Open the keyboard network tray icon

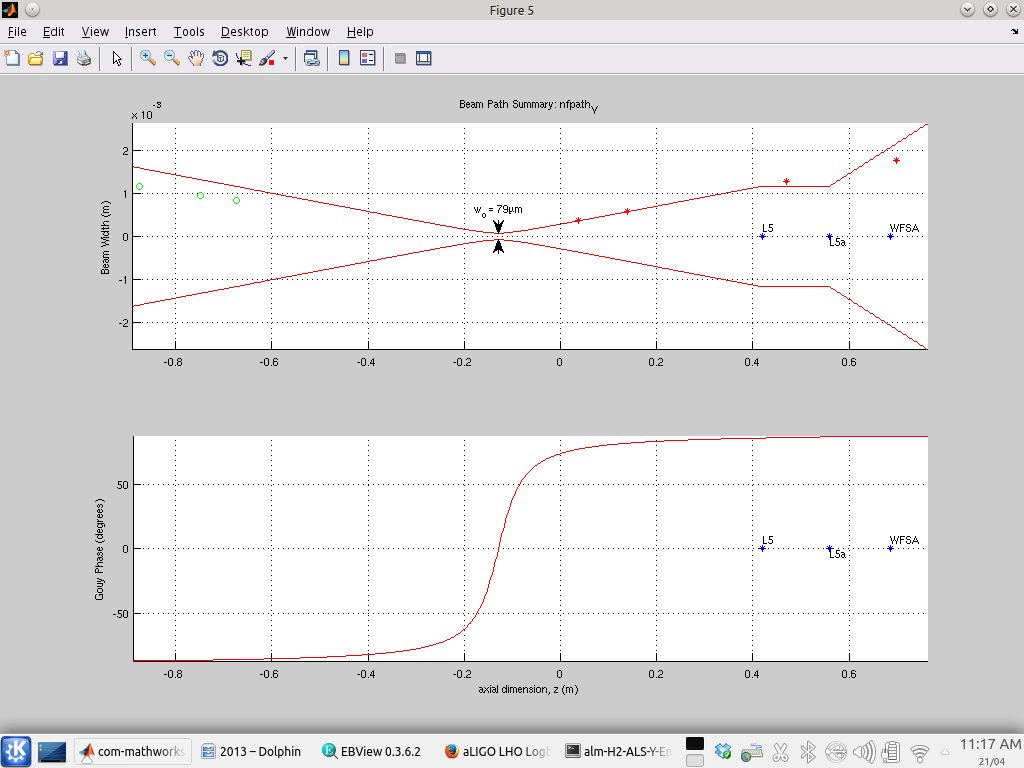click(x=752, y=752)
